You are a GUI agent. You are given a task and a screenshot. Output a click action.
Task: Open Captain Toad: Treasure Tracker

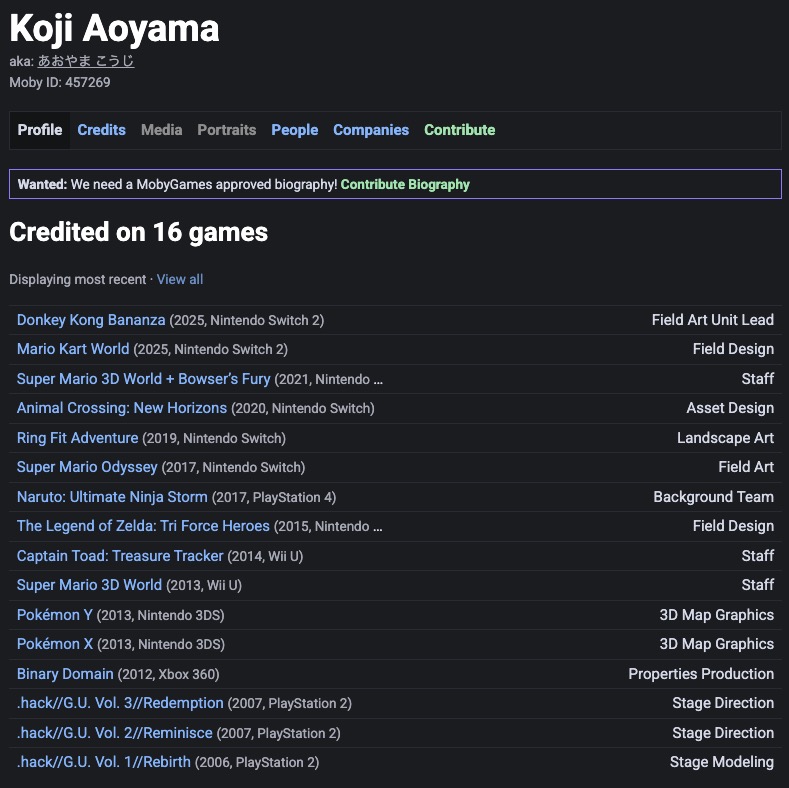120,556
